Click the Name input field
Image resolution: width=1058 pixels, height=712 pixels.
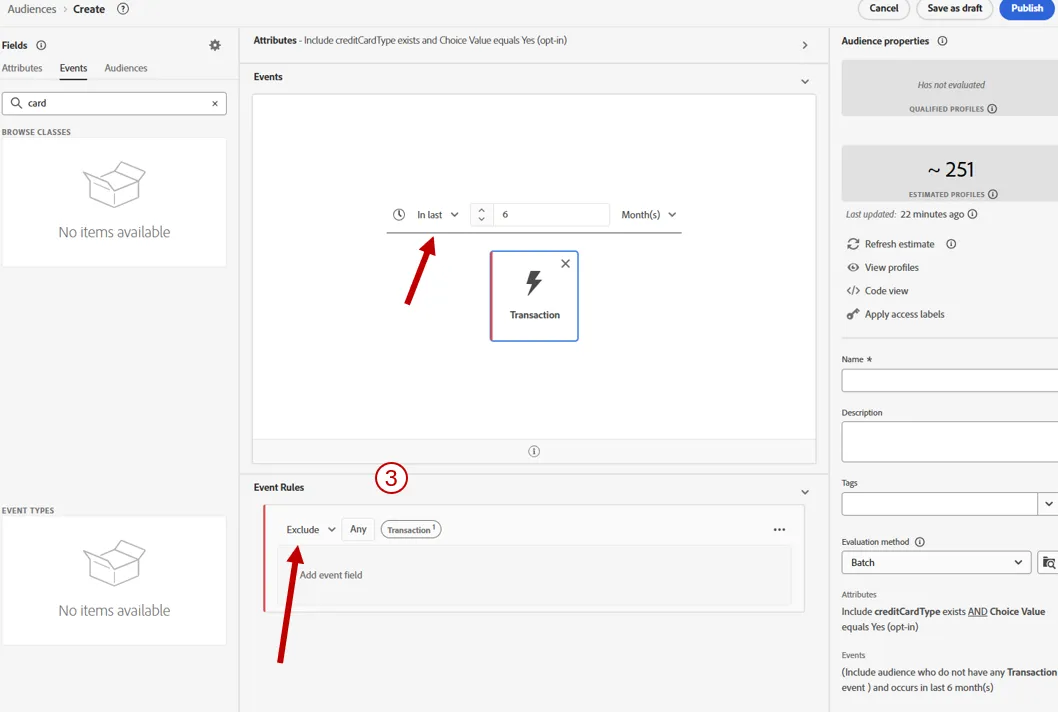[x=949, y=381]
